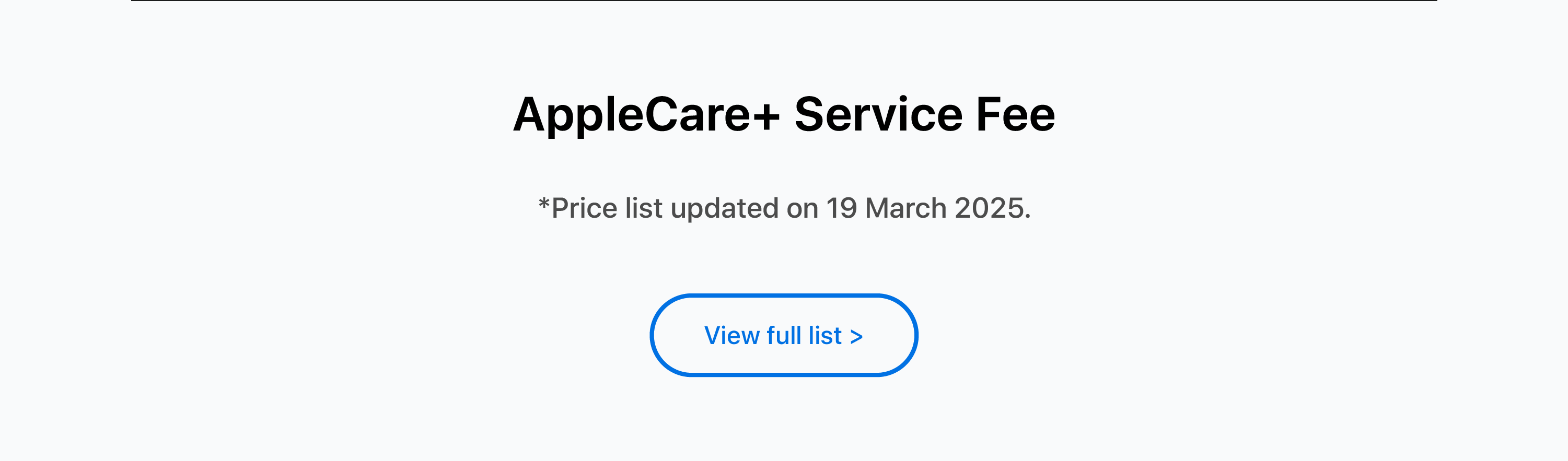Screen dimensions: 1568x461
Task: Click the price list updated date note
Action: pos(784,208)
